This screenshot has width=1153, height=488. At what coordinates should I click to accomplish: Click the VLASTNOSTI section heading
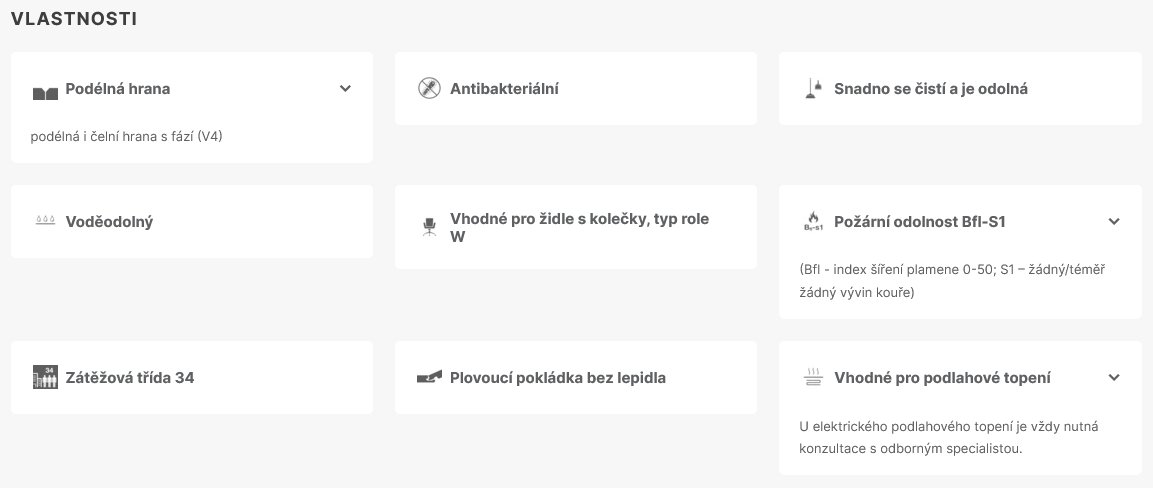74,19
